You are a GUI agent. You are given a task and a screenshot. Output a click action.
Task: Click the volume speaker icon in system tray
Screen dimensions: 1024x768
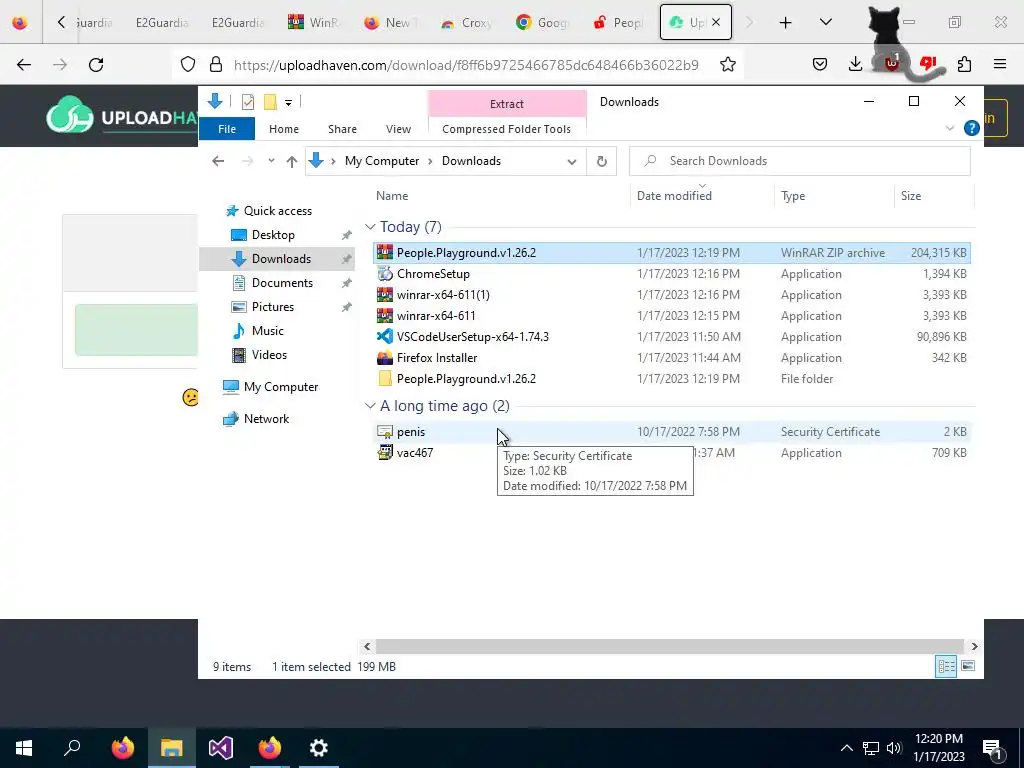(894, 748)
